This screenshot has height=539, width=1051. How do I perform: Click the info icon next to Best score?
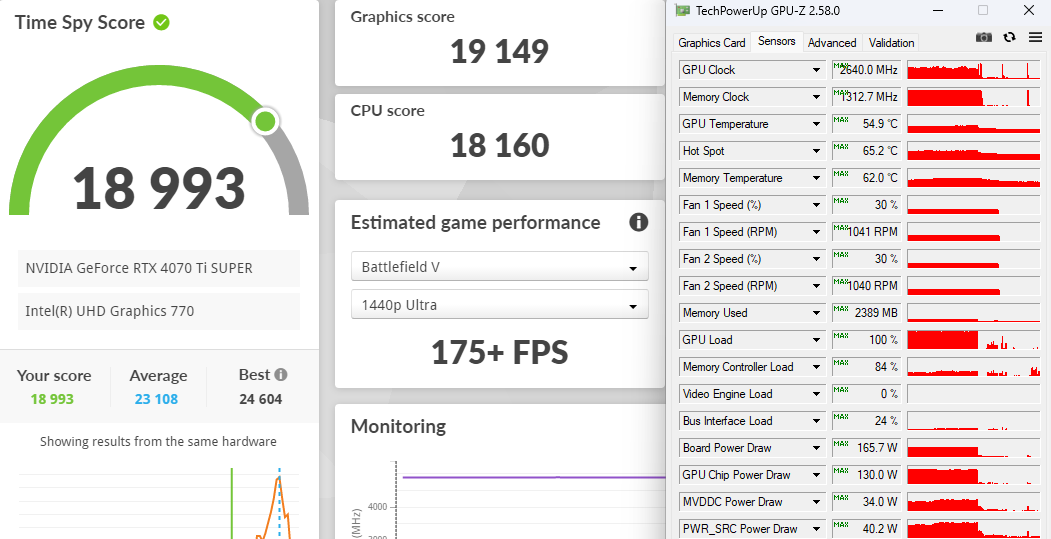tap(281, 374)
